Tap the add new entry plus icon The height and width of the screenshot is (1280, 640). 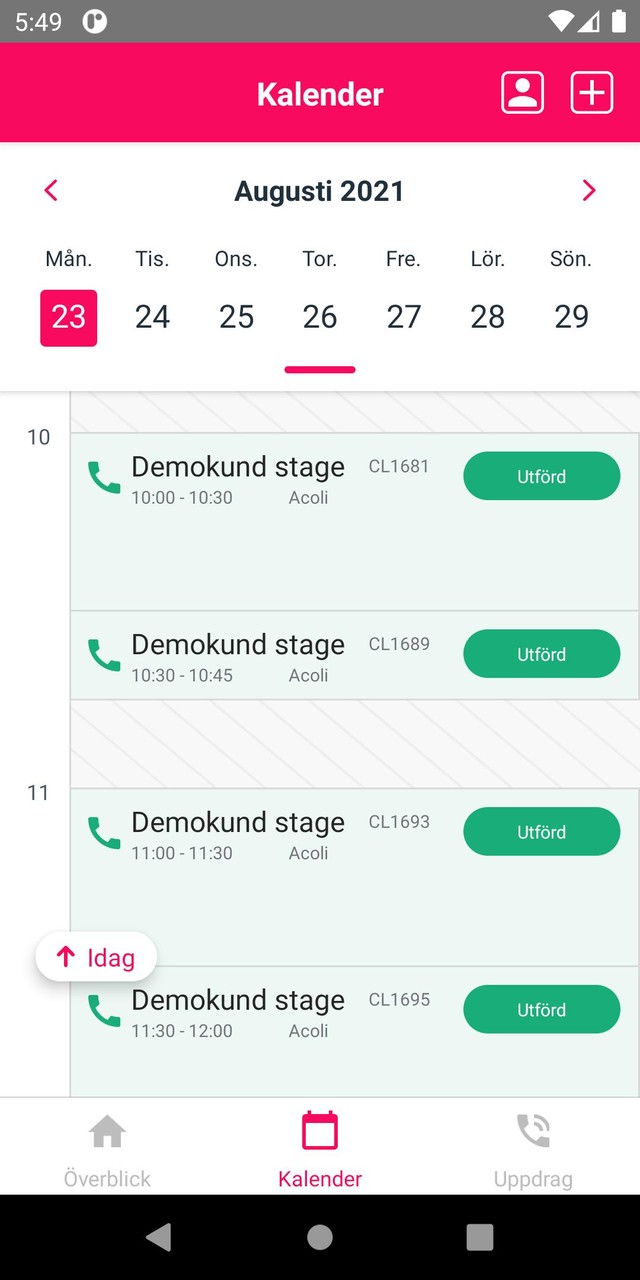pos(592,93)
